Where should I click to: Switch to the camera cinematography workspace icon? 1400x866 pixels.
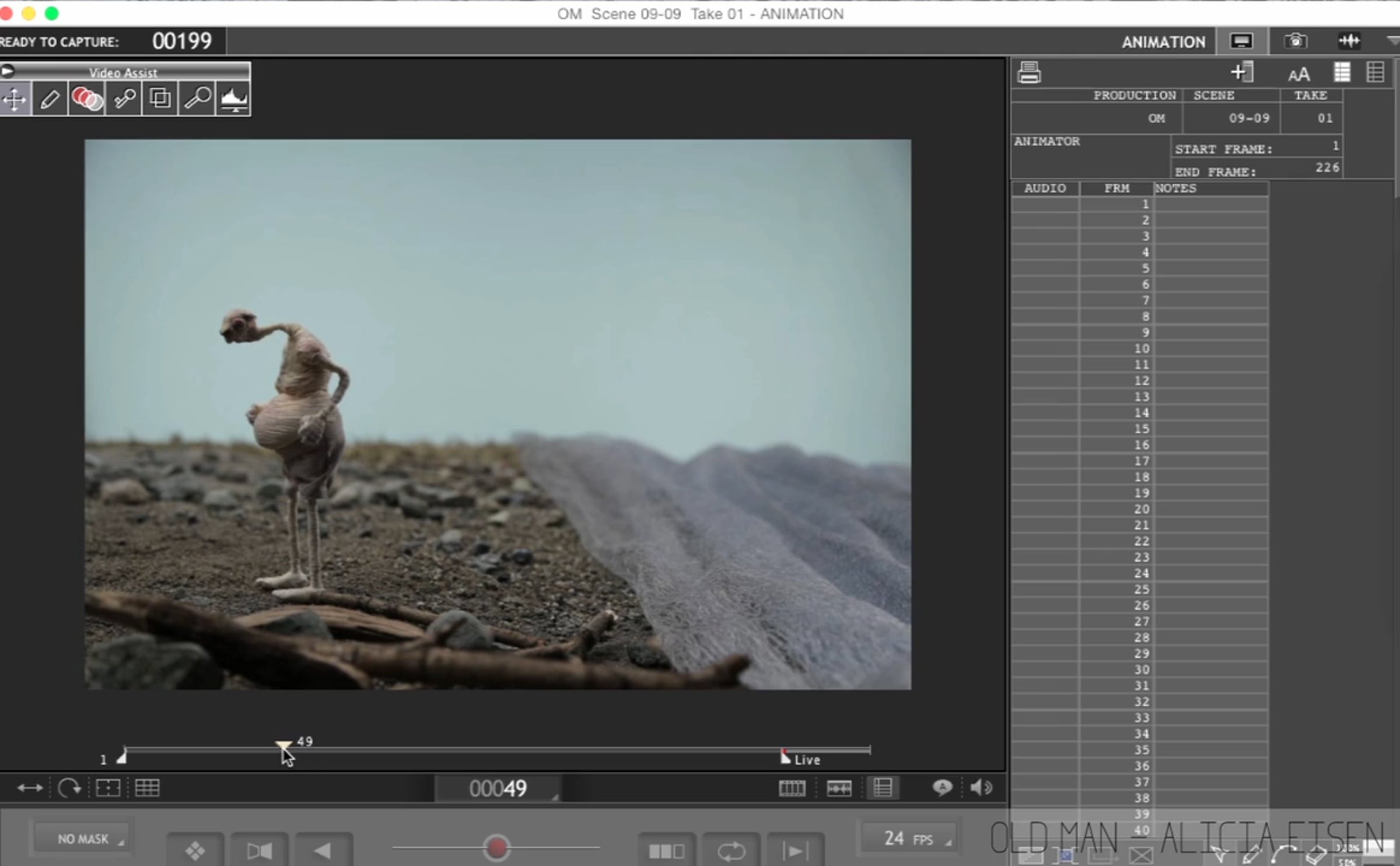tap(1295, 41)
